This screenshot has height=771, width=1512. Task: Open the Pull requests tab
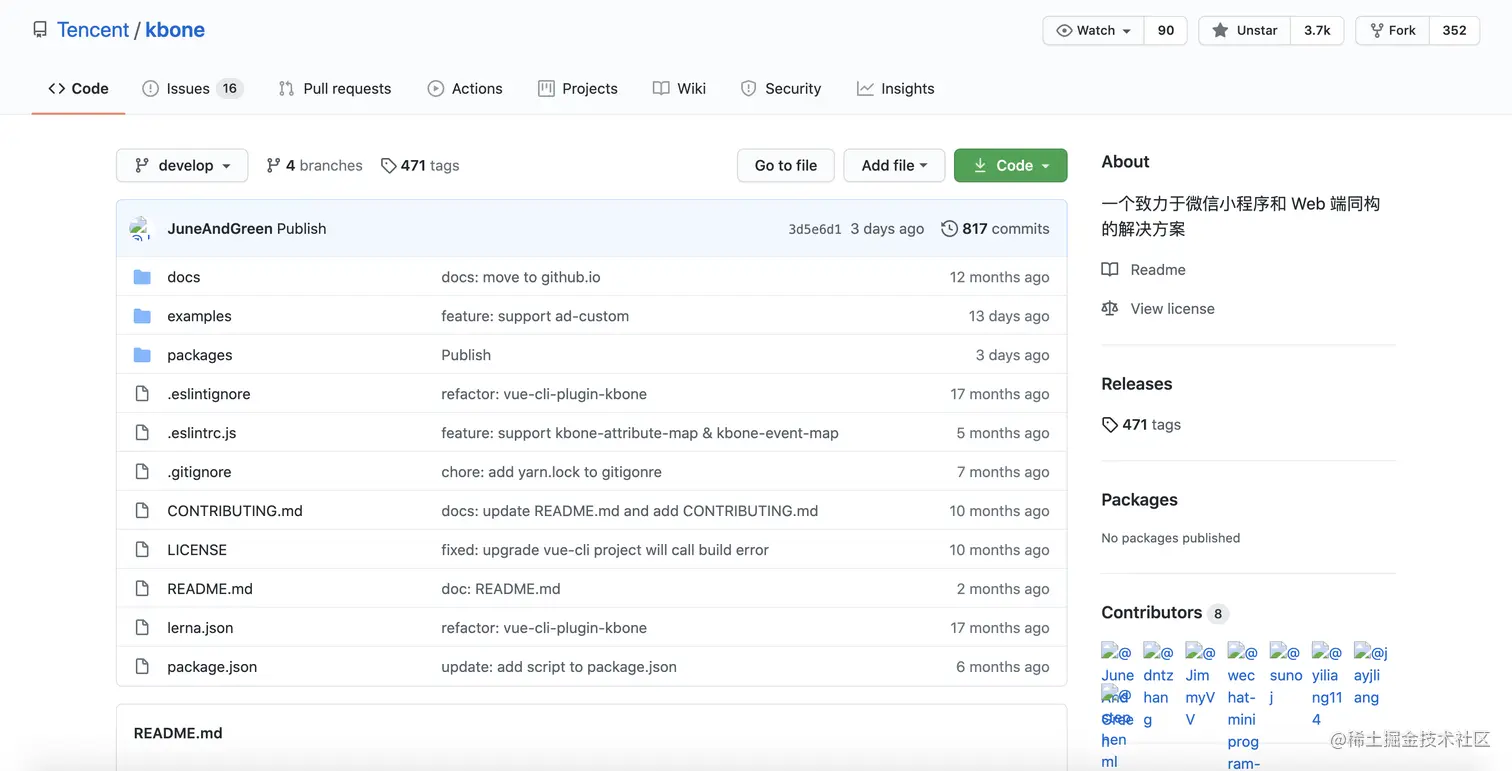pos(335,89)
